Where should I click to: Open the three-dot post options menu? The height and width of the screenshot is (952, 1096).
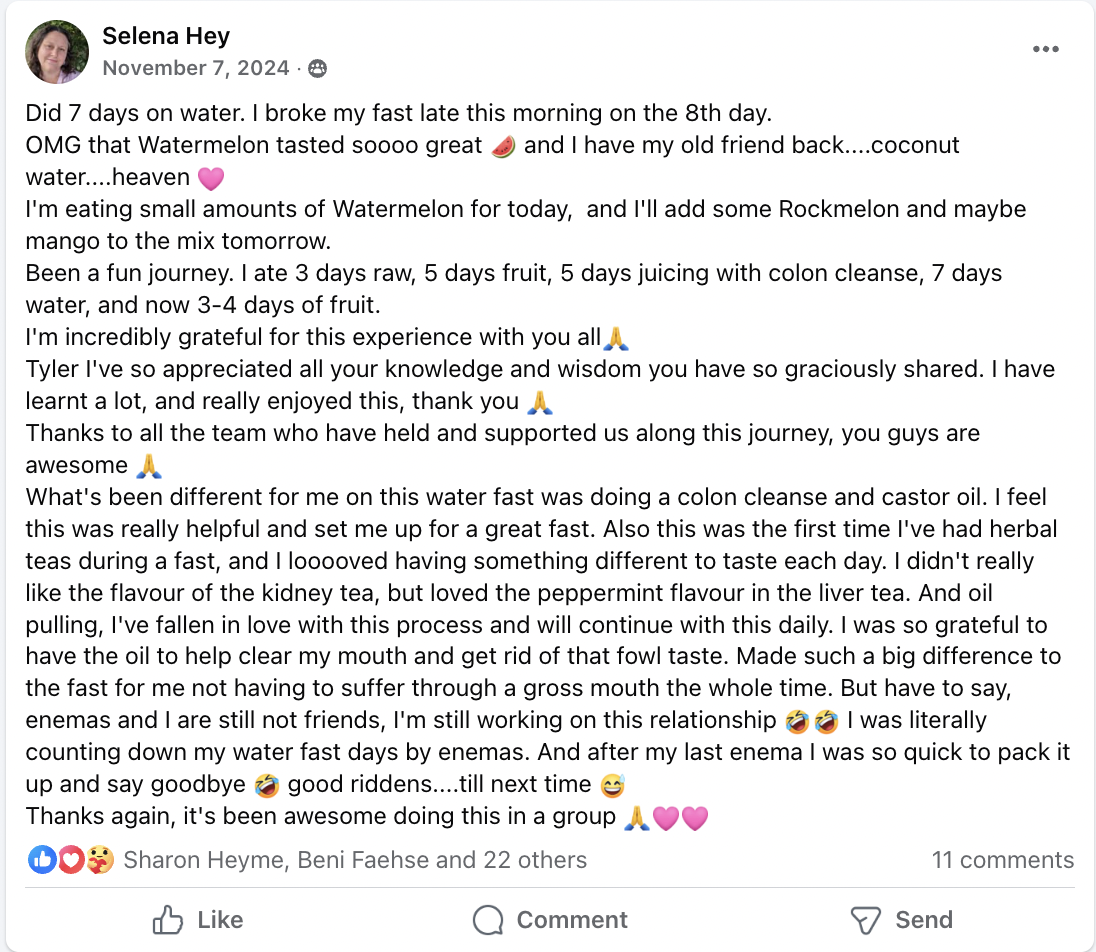point(1045,50)
